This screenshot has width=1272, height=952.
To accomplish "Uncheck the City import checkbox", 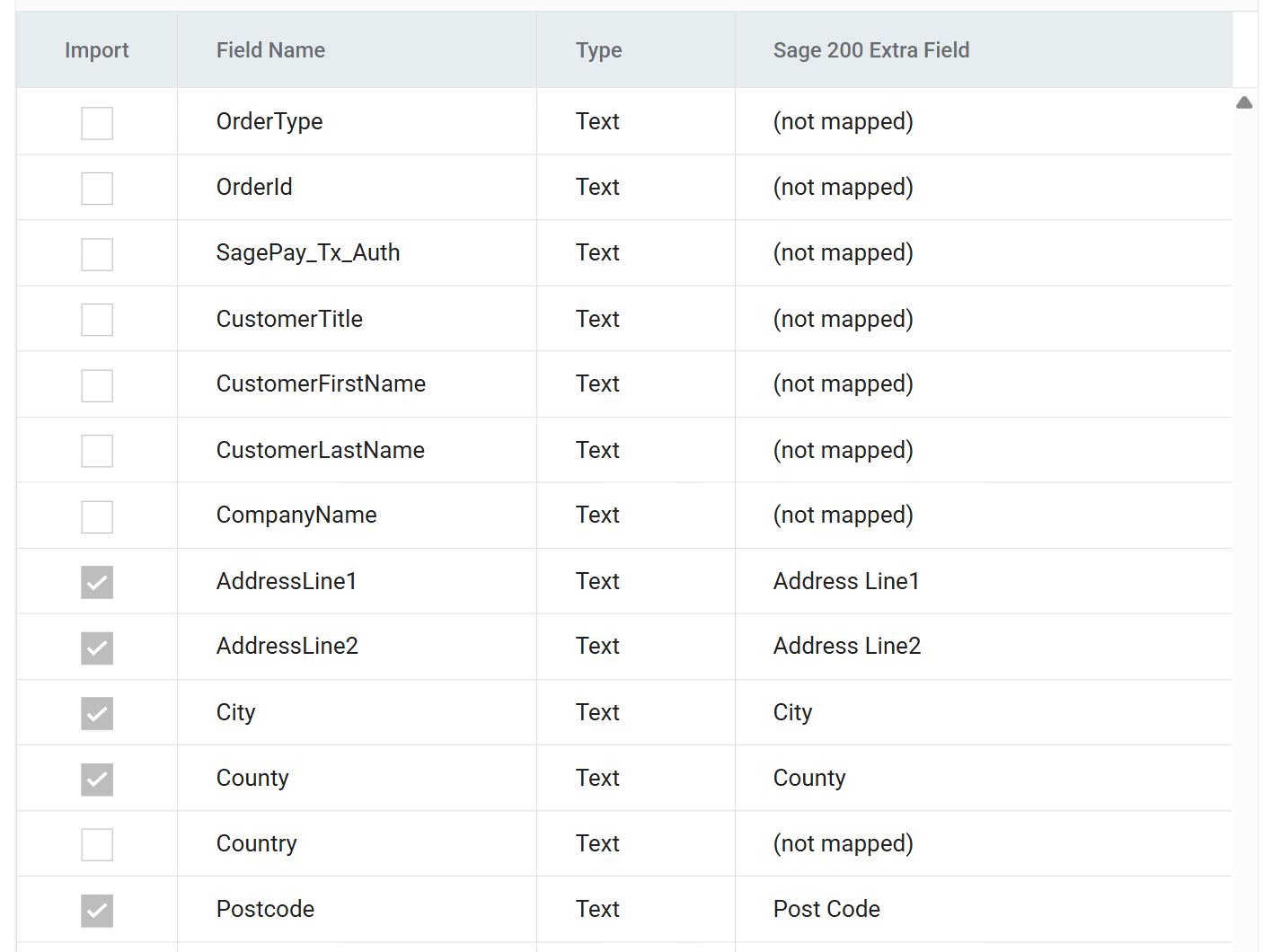I will click(97, 713).
